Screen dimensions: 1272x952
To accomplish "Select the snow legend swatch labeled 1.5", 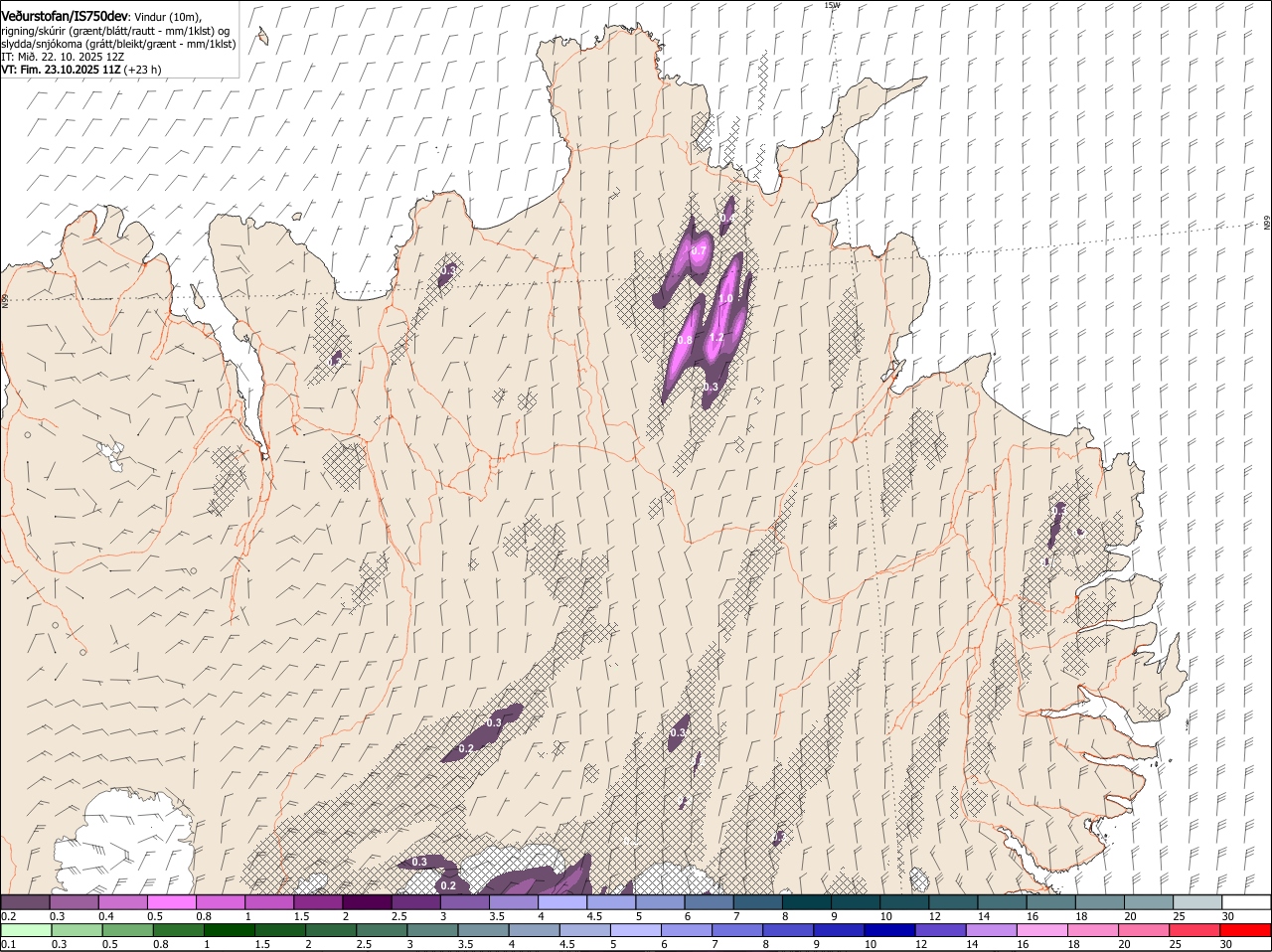I will point(318,902).
